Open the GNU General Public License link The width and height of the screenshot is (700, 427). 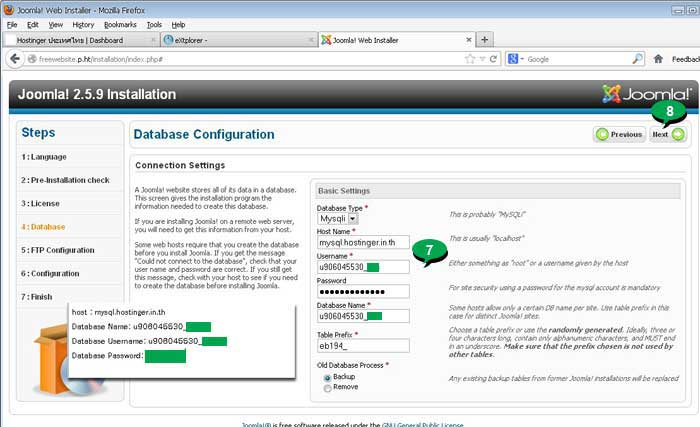(x=422, y=424)
